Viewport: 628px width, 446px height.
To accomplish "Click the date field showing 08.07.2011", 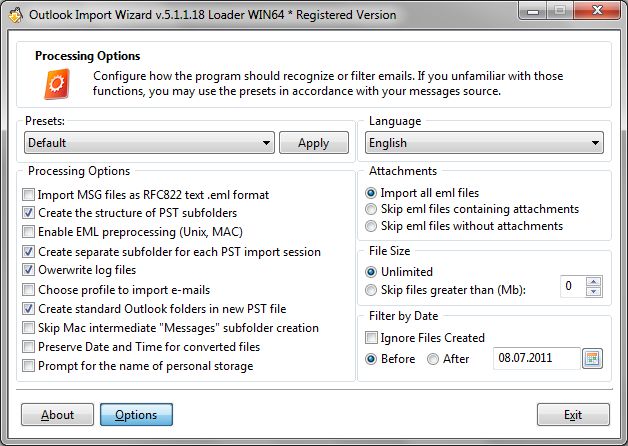I will [x=537, y=358].
